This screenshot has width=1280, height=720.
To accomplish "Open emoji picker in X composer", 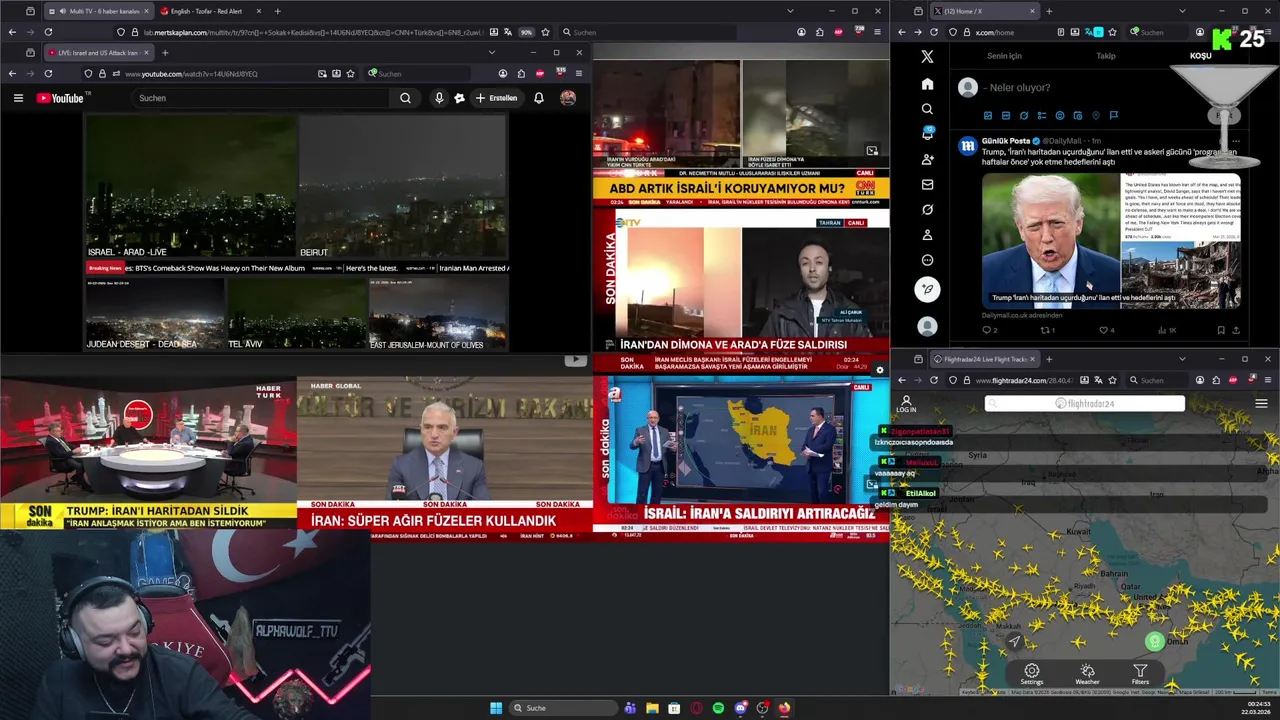I will click(1060, 115).
